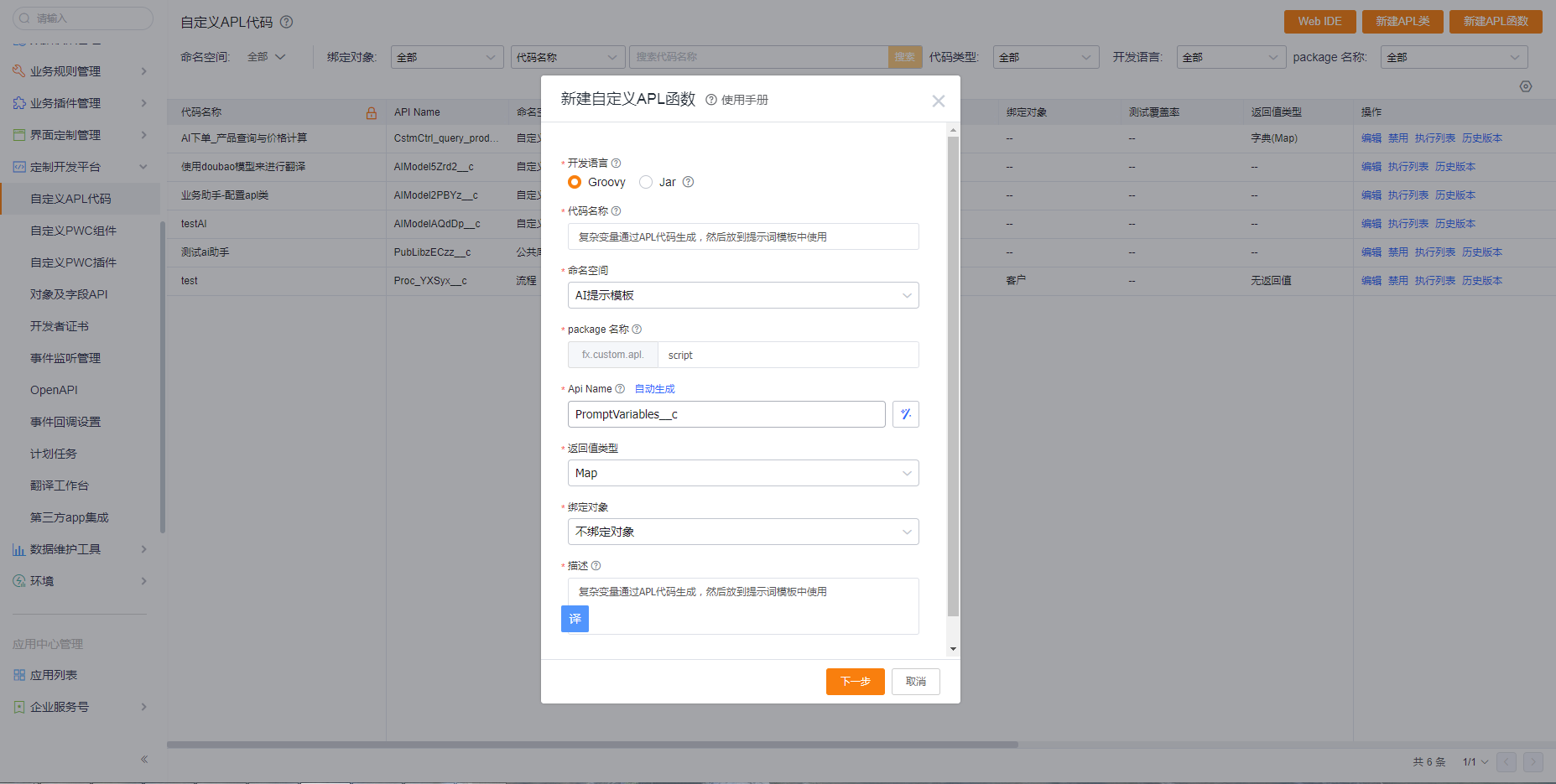This screenshot has width=1556, height=784.
Task: Click the 下一步 button
Action: click(x=855, y=682)
